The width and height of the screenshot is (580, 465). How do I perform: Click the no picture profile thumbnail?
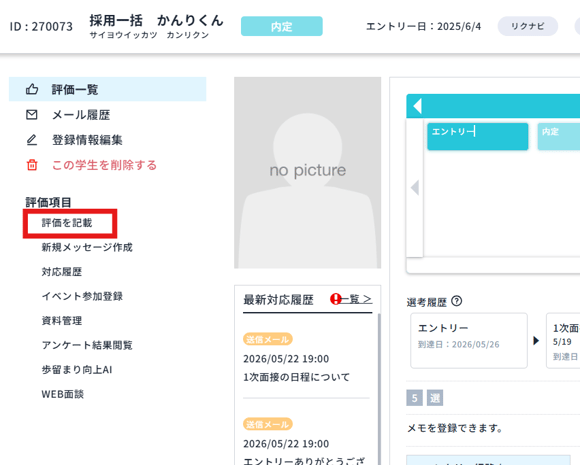click(x=307, y=173)
